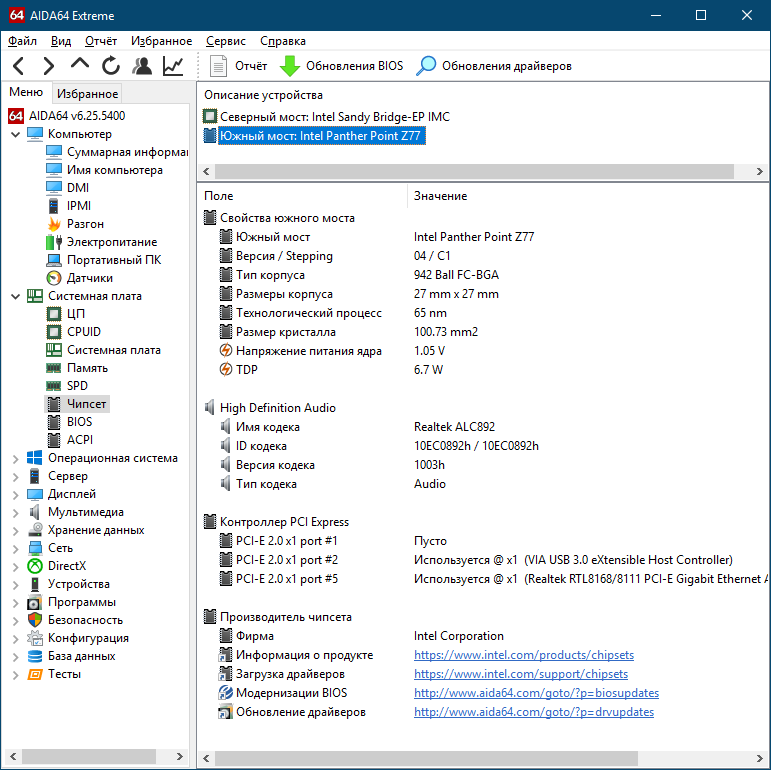Open the intel.com/products/chipsets link

(524, 655)
